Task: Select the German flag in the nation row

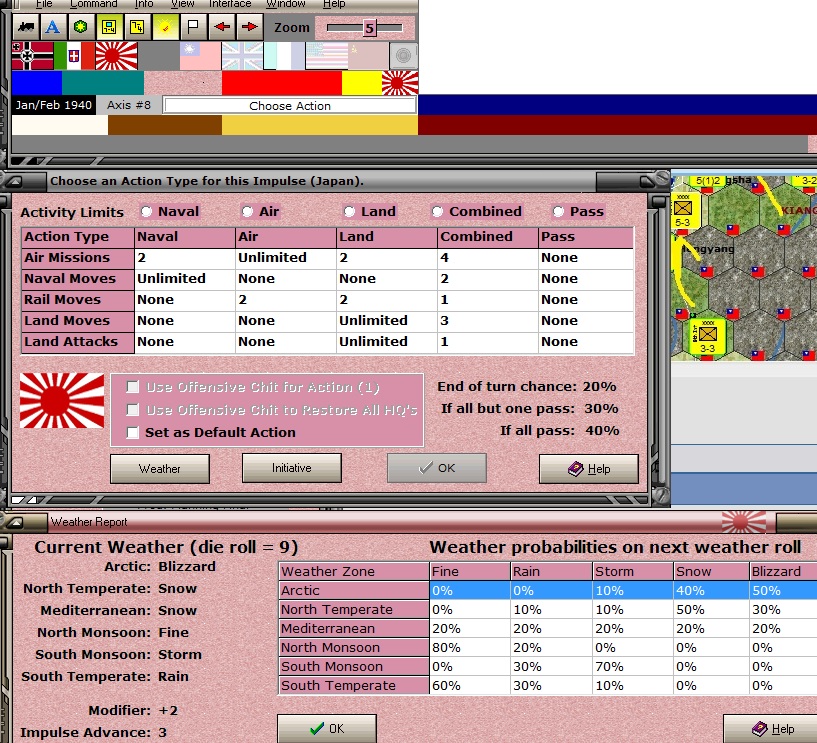Action: pyautogui.click(x=32, y=56)
